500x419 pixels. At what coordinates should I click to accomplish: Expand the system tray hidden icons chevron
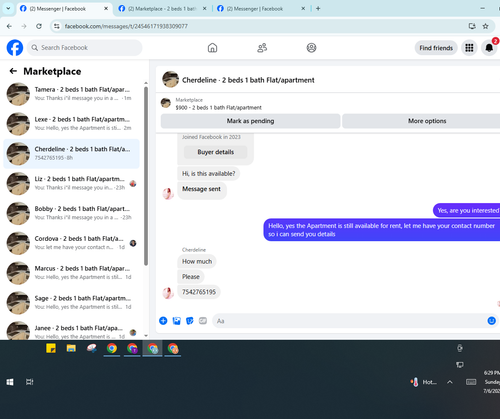point(450,382)
